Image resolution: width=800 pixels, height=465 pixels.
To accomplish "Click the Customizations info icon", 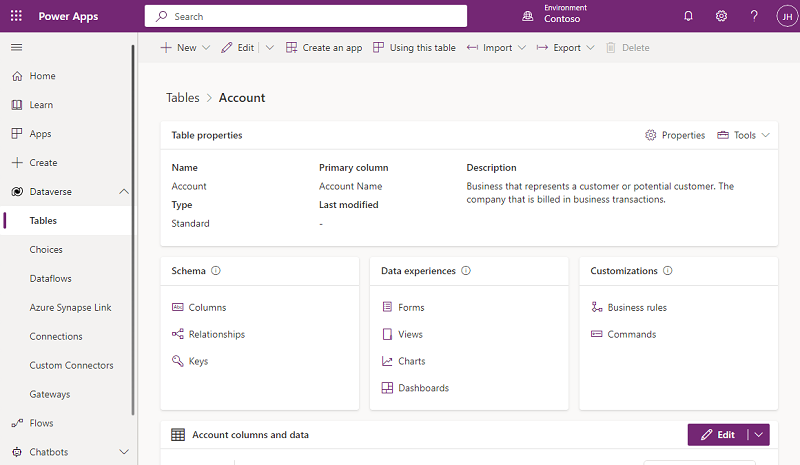I will [x=668, y=271].
